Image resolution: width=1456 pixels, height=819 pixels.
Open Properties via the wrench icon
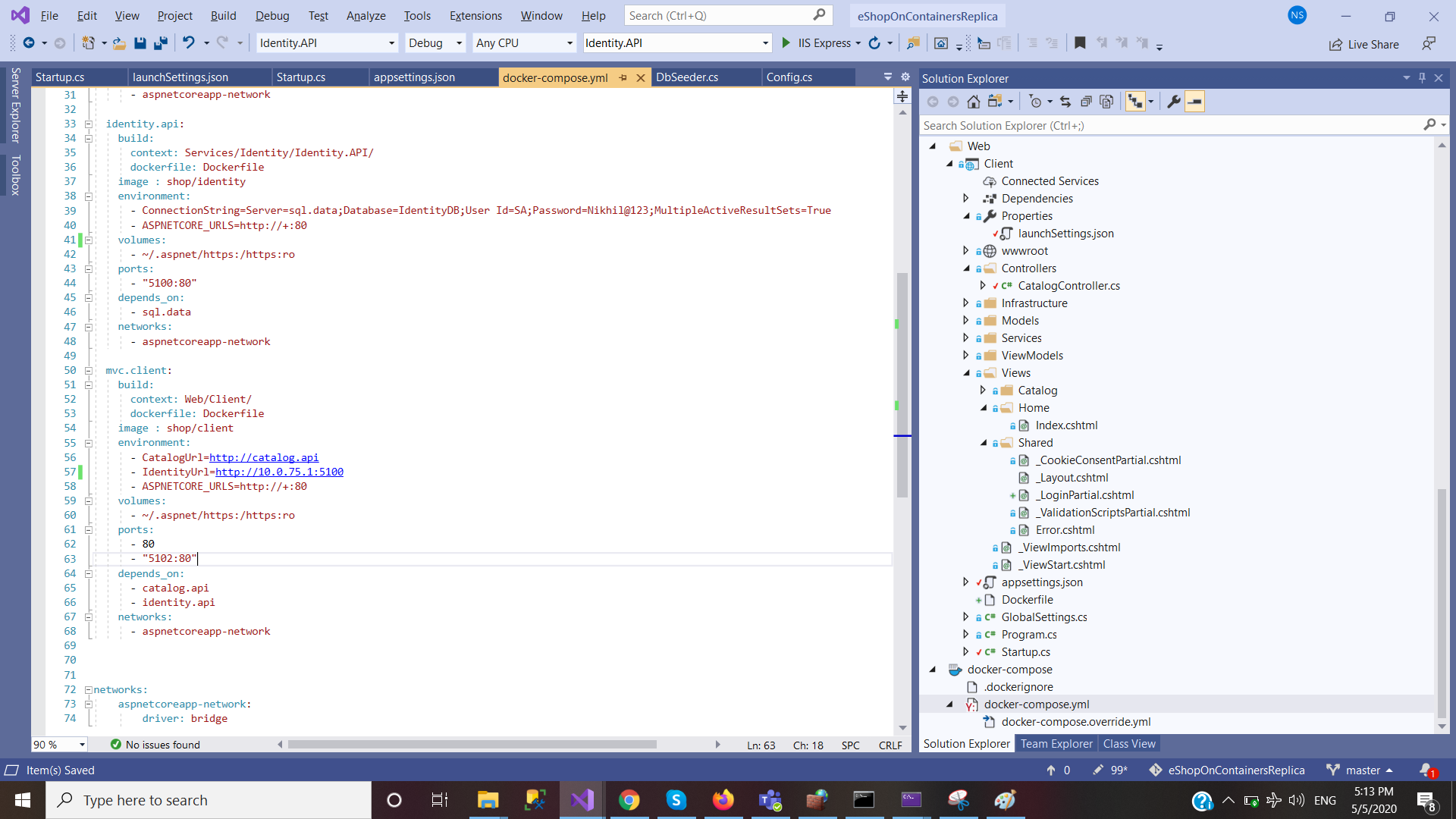tap(1173, 101)
